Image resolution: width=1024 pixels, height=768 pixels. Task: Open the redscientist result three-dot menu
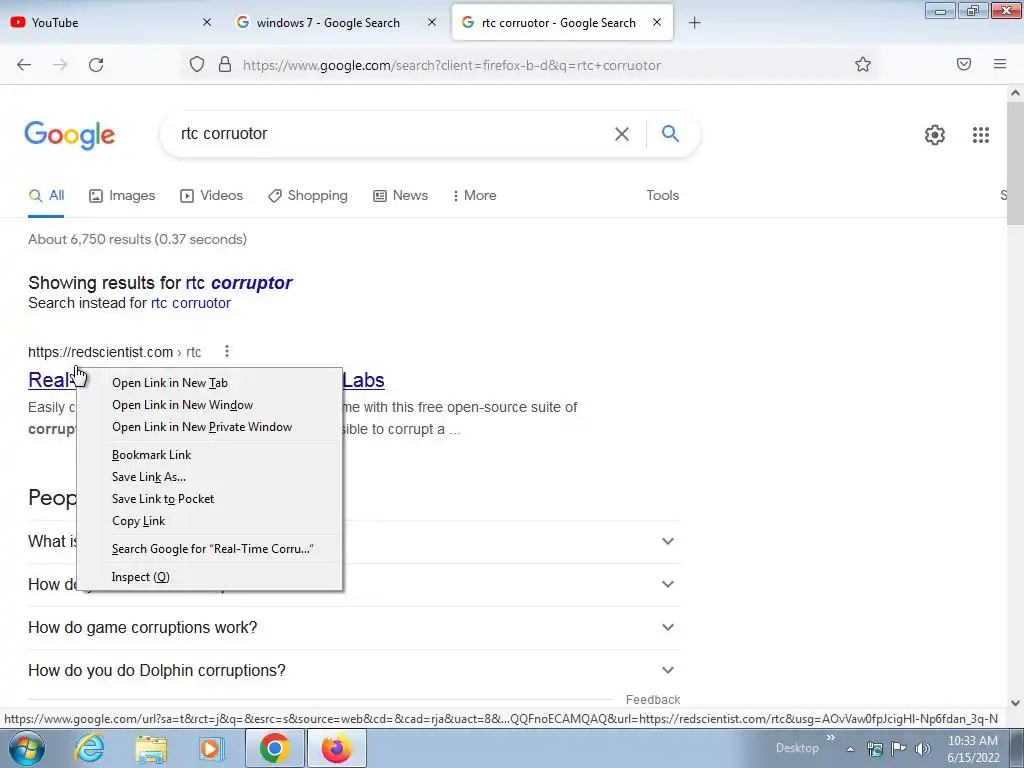[x=227, y=351]
